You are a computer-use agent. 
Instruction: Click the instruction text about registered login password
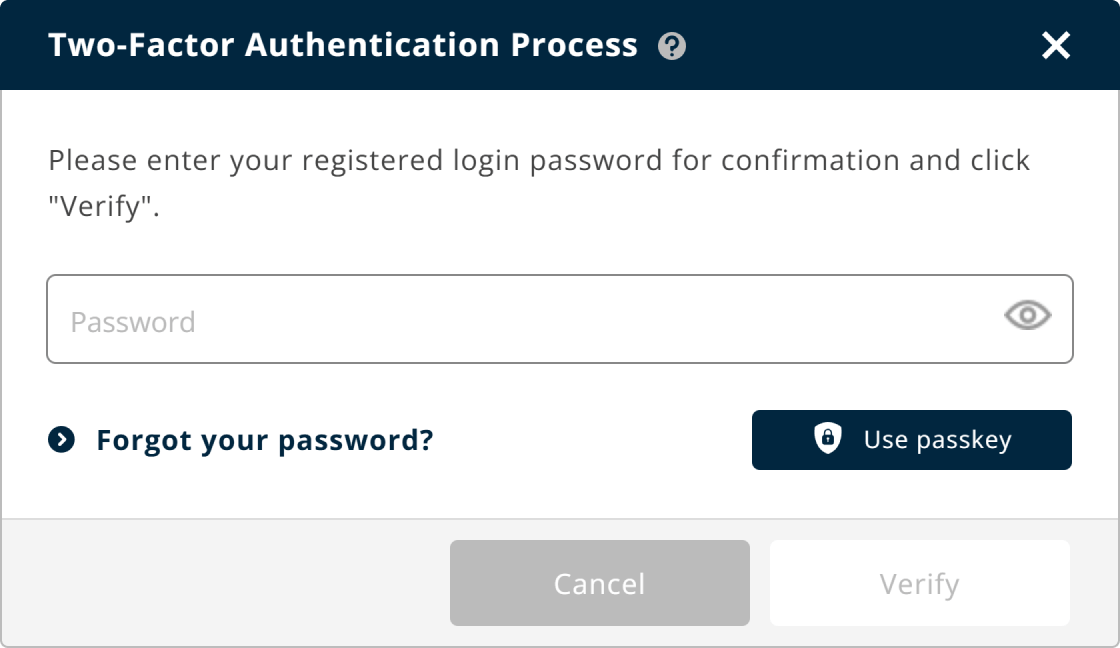538,160
